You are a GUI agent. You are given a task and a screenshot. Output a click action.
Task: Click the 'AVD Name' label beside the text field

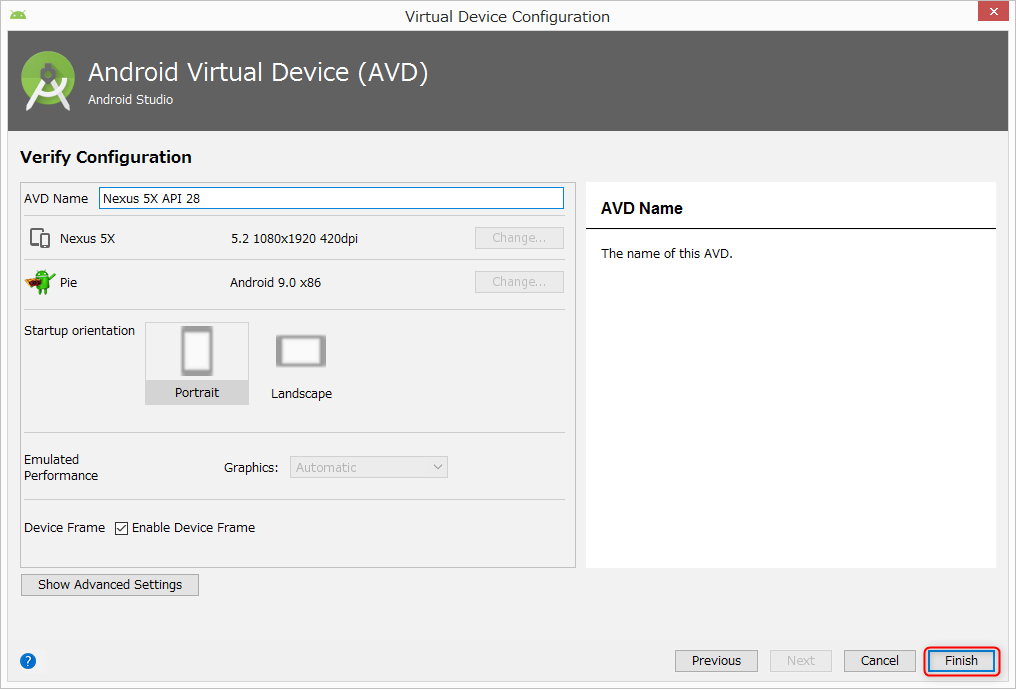[x=56, y=198]
